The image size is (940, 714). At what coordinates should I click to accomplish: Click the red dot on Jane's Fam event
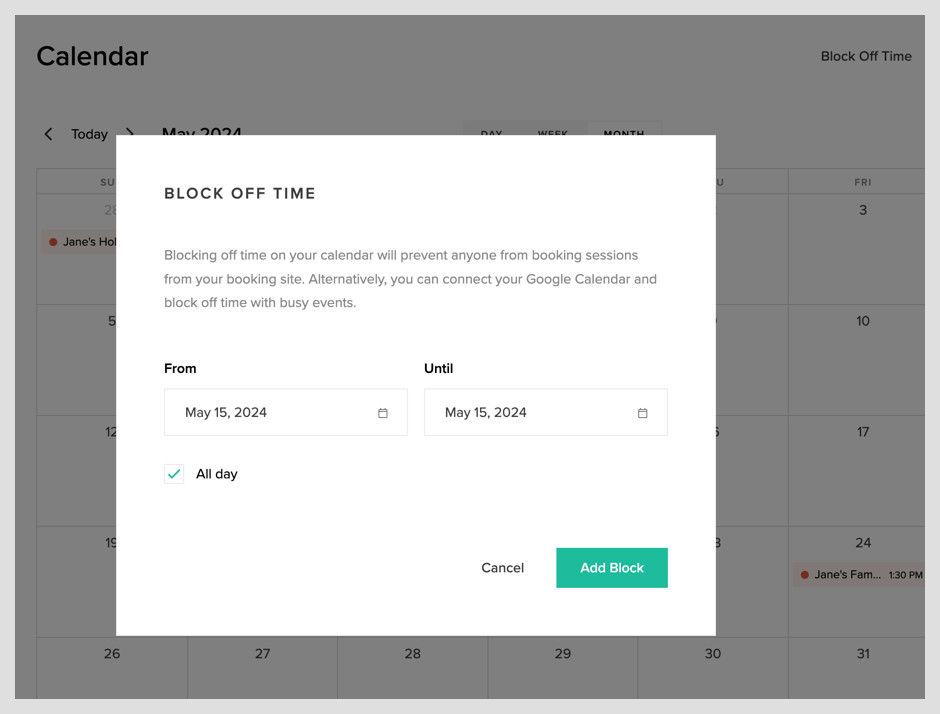(x=804, y=575)
